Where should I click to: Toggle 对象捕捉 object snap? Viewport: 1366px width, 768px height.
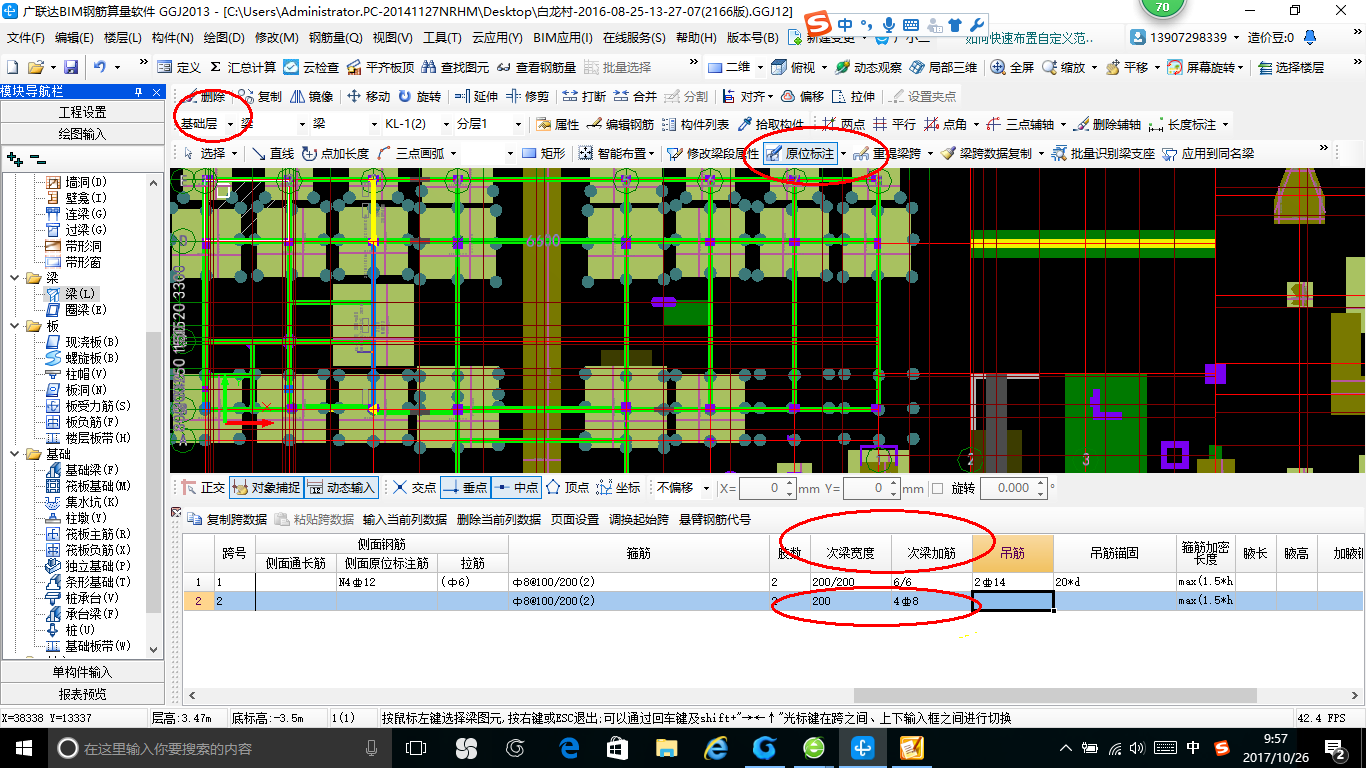click(266, 487)
